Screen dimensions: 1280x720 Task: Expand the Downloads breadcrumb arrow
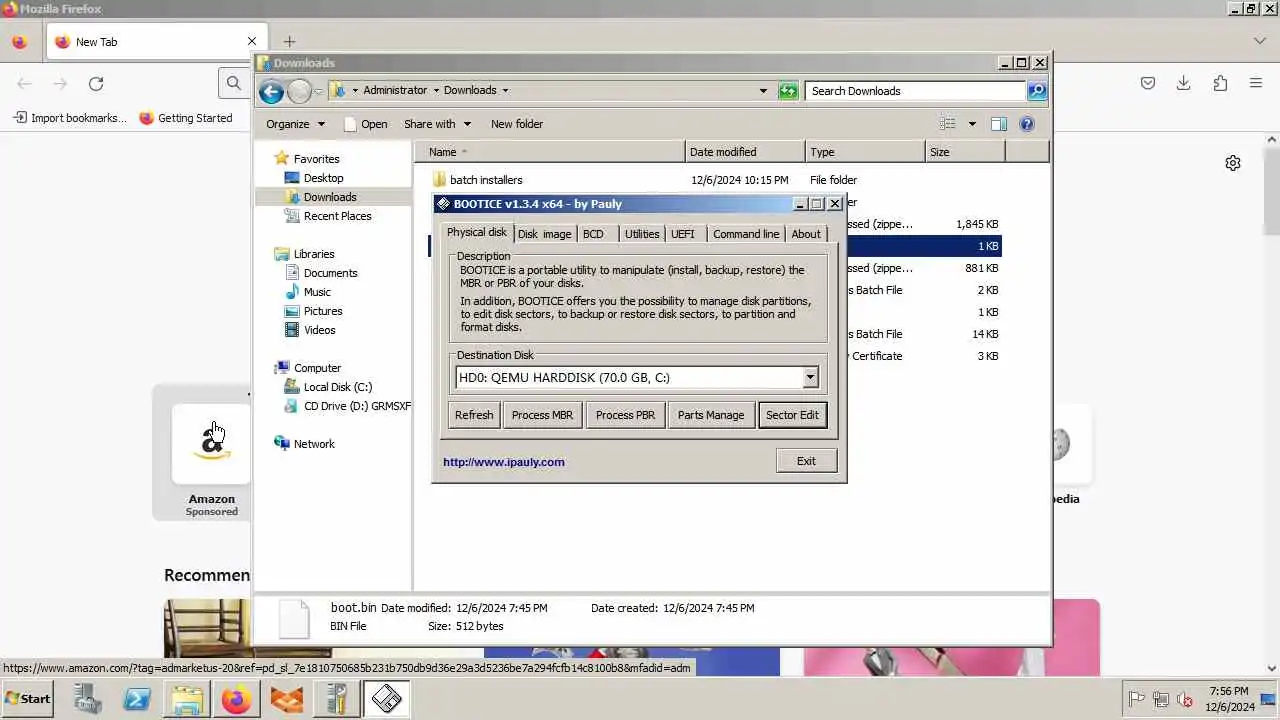(x=505, y=91)
